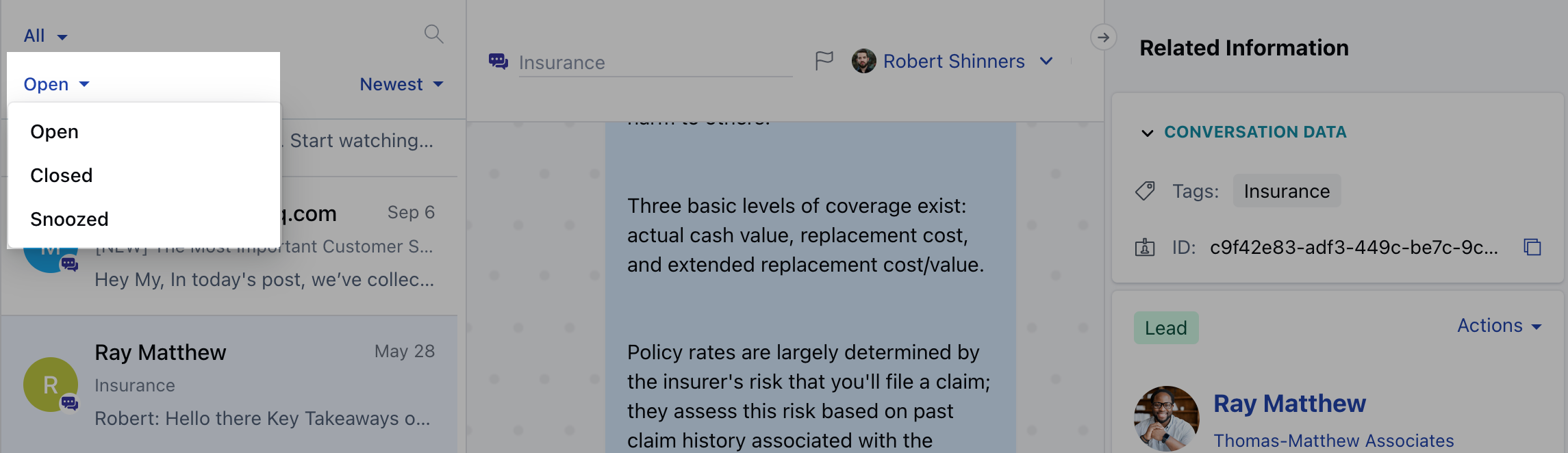This screenshot has height=453, width=1568.
Task: Copy the conversation ID with the copy icon
Action: (1532, 247)
